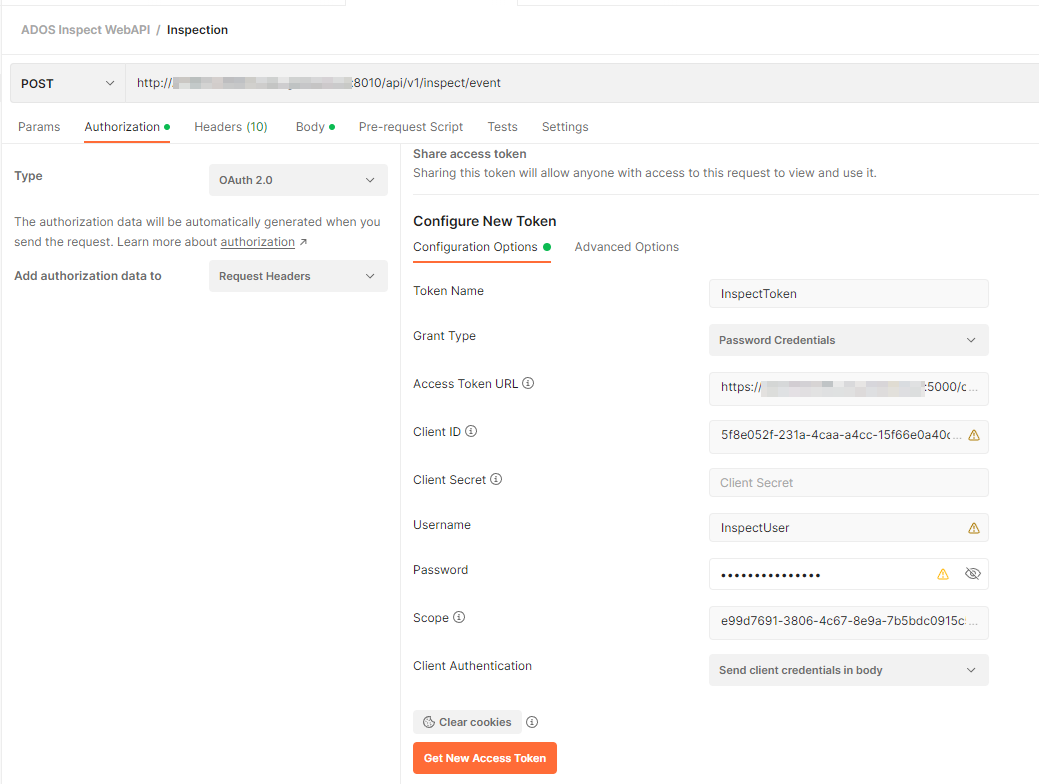Click the info icon next to Scope
1039x784 pixels.
click(x=458, y=617)
